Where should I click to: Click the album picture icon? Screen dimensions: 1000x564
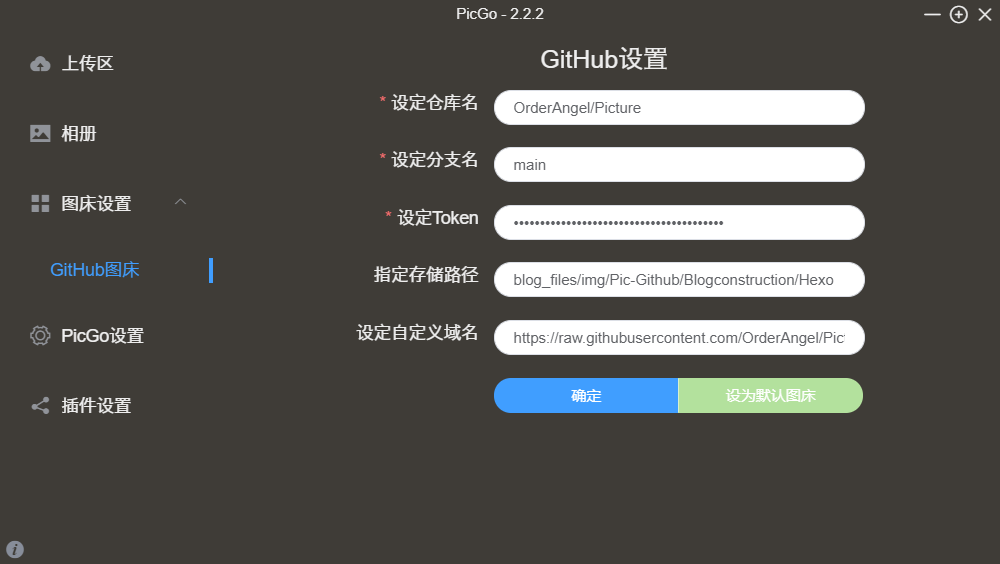coord(40,133)
